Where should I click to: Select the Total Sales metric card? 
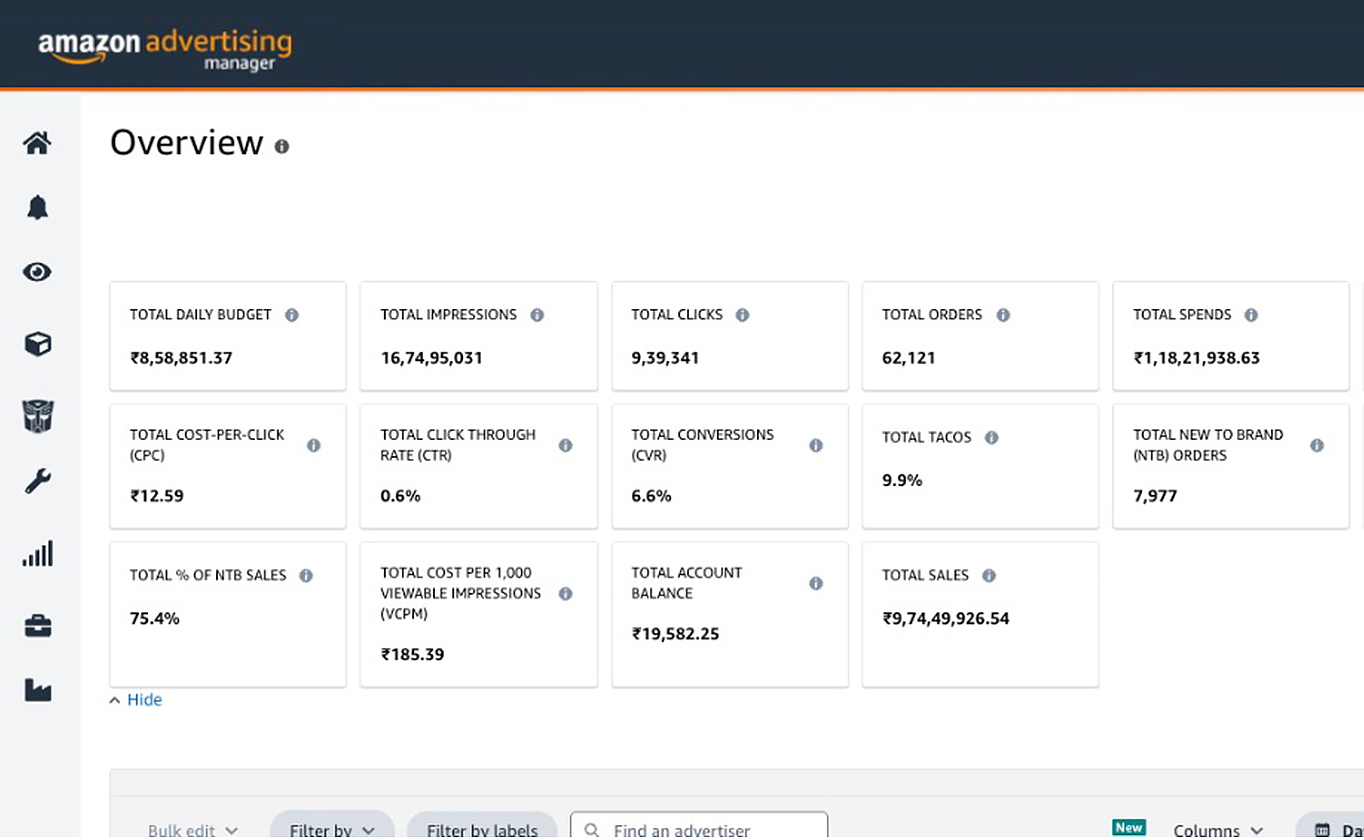pyautogui.click(x=980, y=614)
